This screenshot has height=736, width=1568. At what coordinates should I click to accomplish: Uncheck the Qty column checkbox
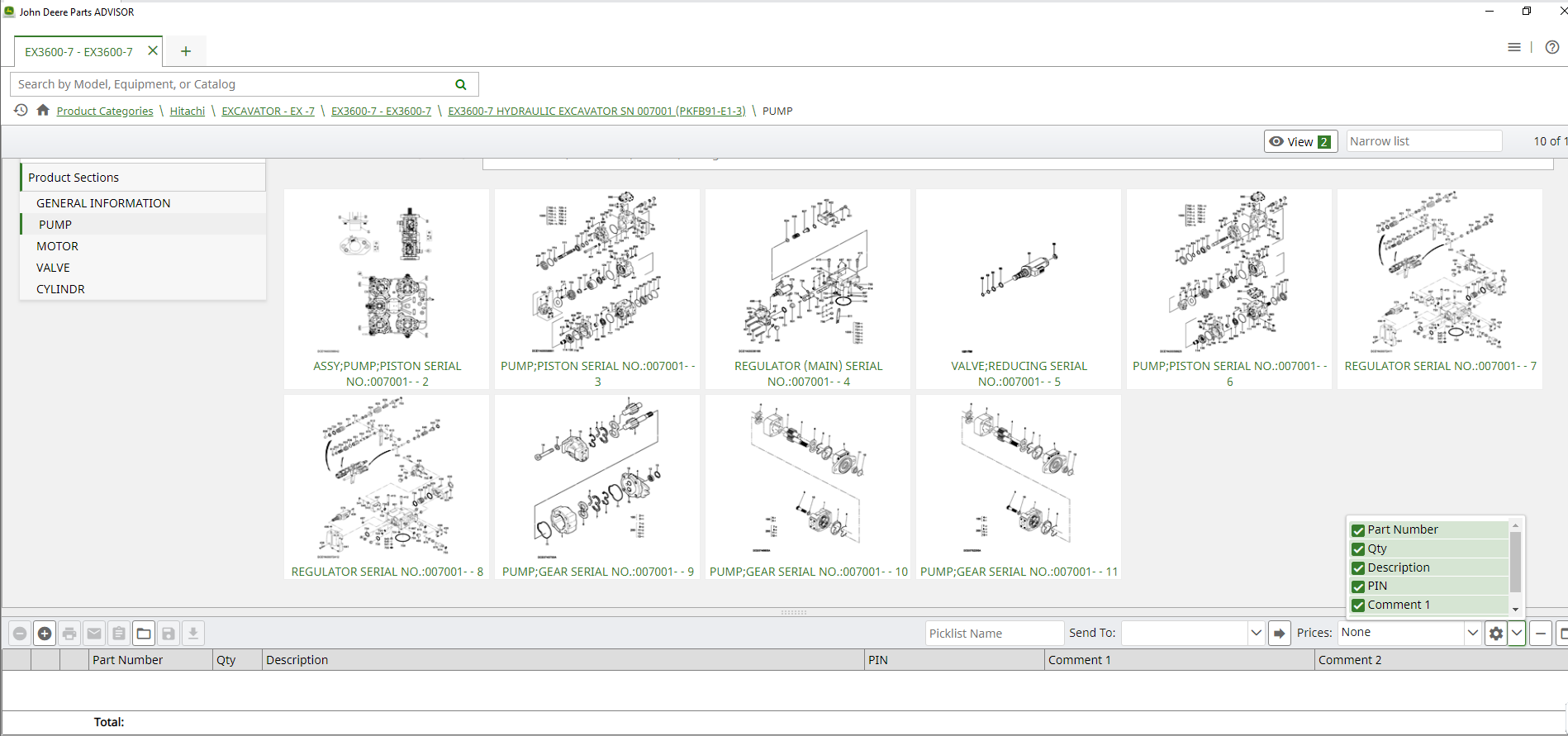[x=1358, y=549]
